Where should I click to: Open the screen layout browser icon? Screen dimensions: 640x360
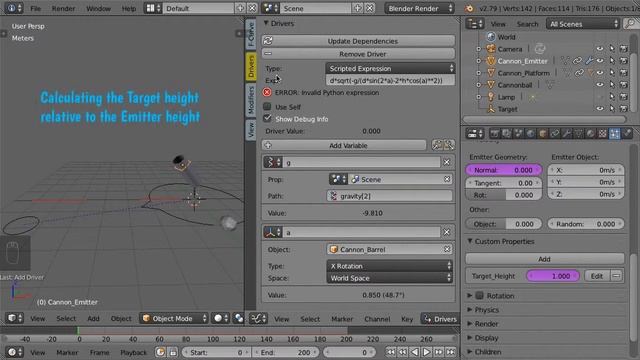click(x=153, y=8)
